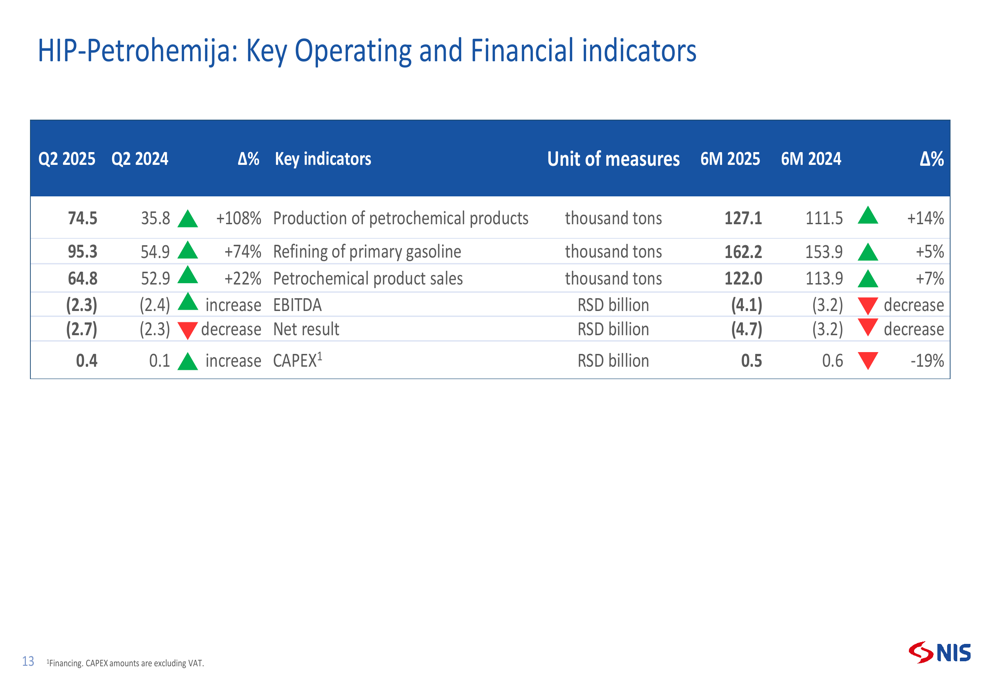1000x685 pixels.
Task: Click the green arrow beside +22%
Action: pyautogui.click(x=188, y=276)
